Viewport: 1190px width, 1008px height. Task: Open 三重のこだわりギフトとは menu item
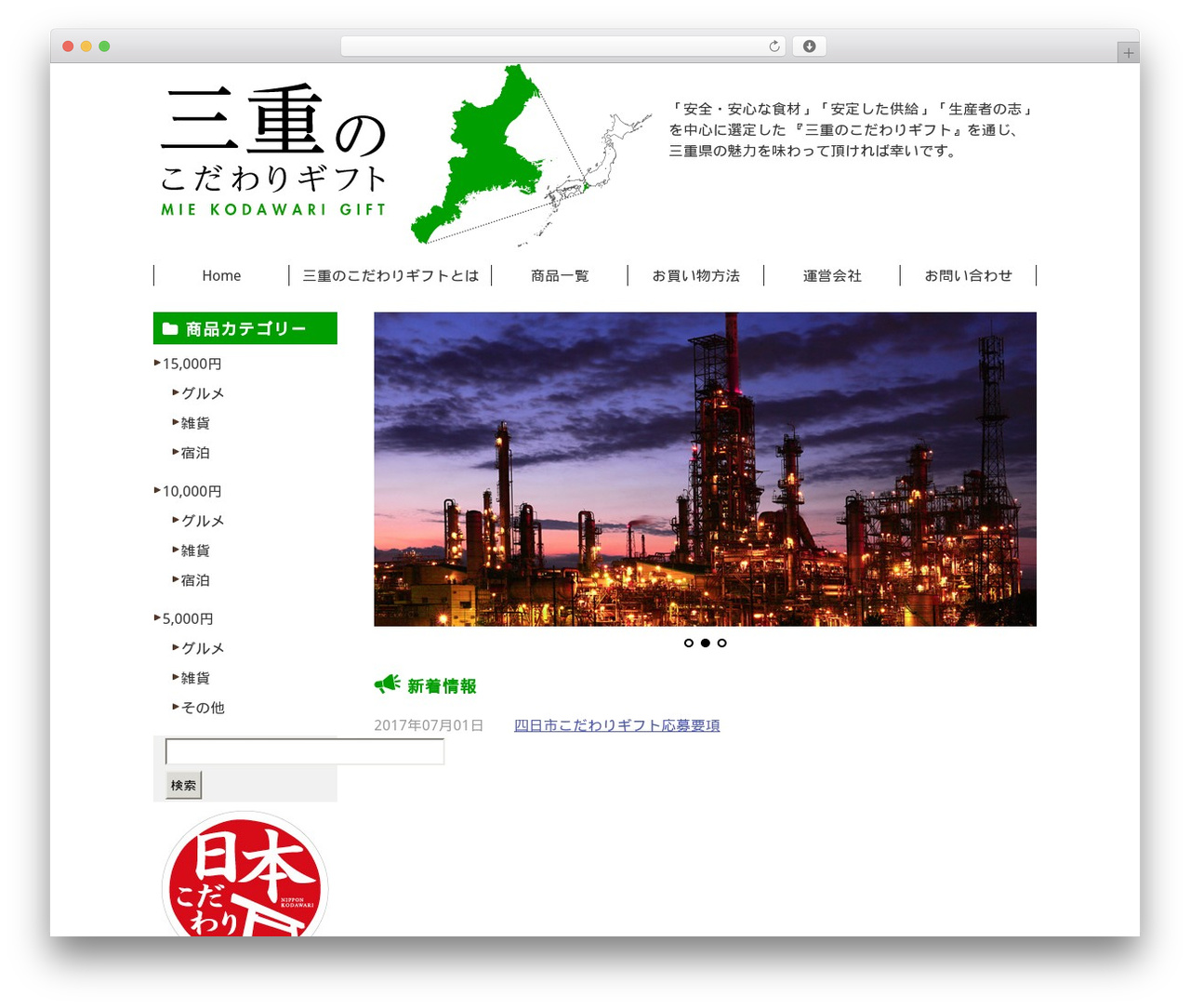coord(390,275)
